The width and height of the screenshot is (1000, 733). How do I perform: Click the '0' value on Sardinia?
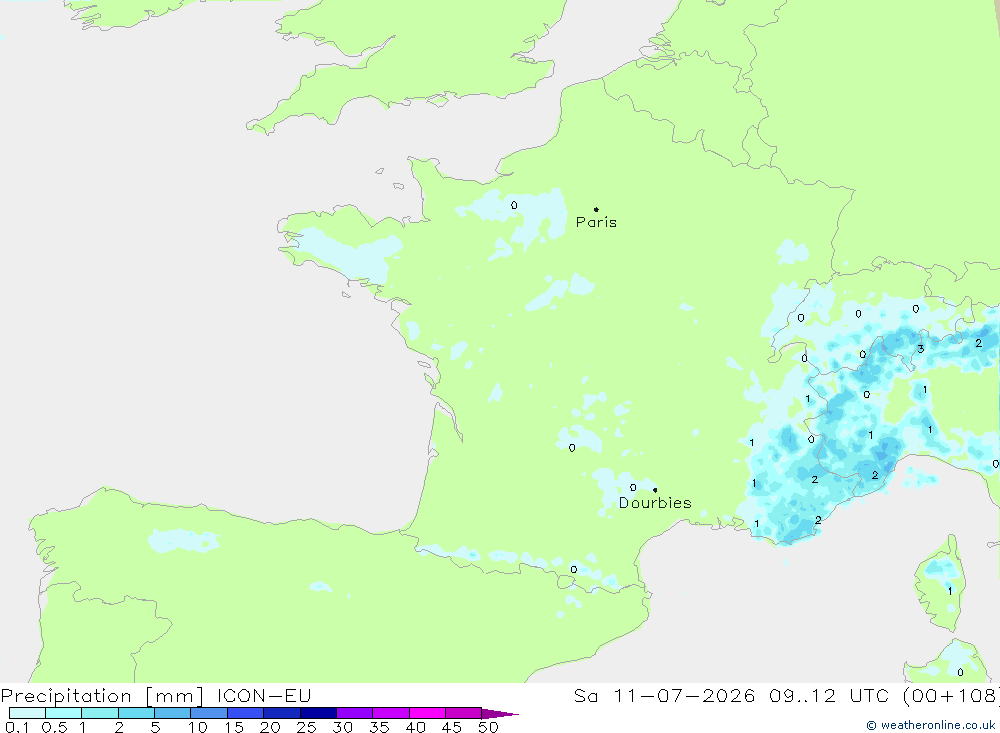click(960, 672)
